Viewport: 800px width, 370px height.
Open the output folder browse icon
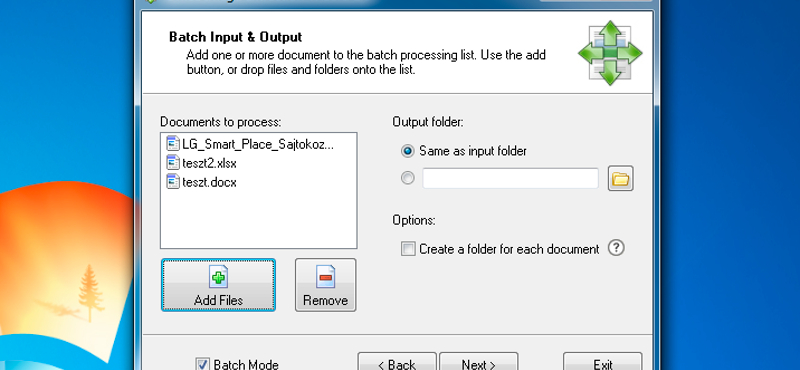pos(620,178)
